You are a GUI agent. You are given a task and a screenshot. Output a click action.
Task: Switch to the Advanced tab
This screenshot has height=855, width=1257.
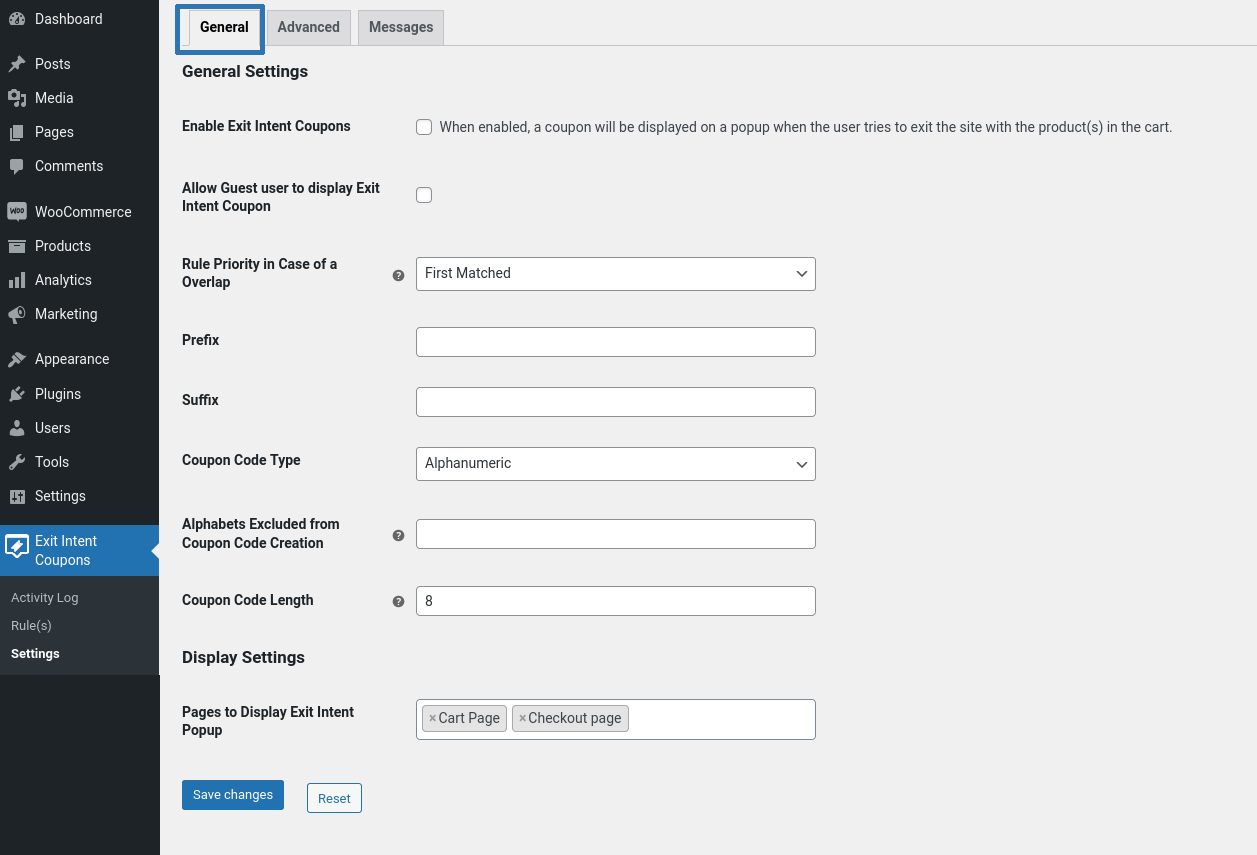point(308,27)
